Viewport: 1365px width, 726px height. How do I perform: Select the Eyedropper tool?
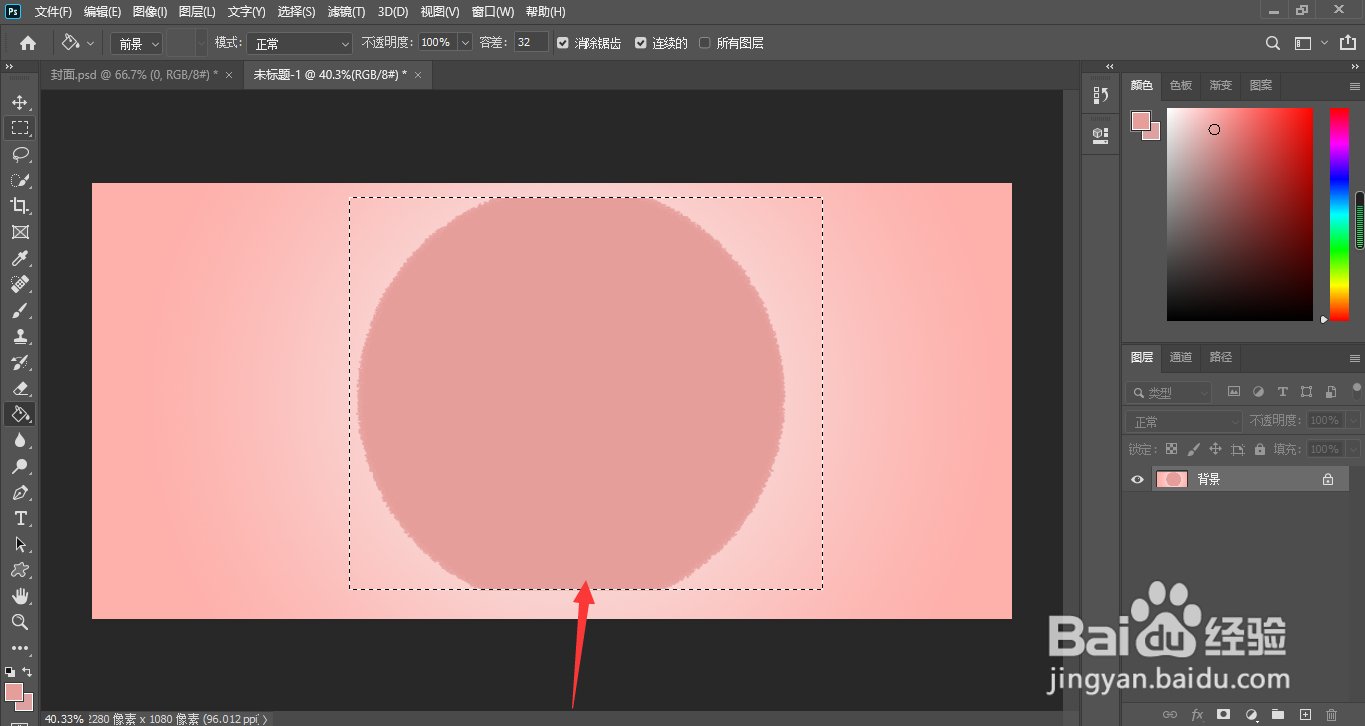click(x=20, y=258)
